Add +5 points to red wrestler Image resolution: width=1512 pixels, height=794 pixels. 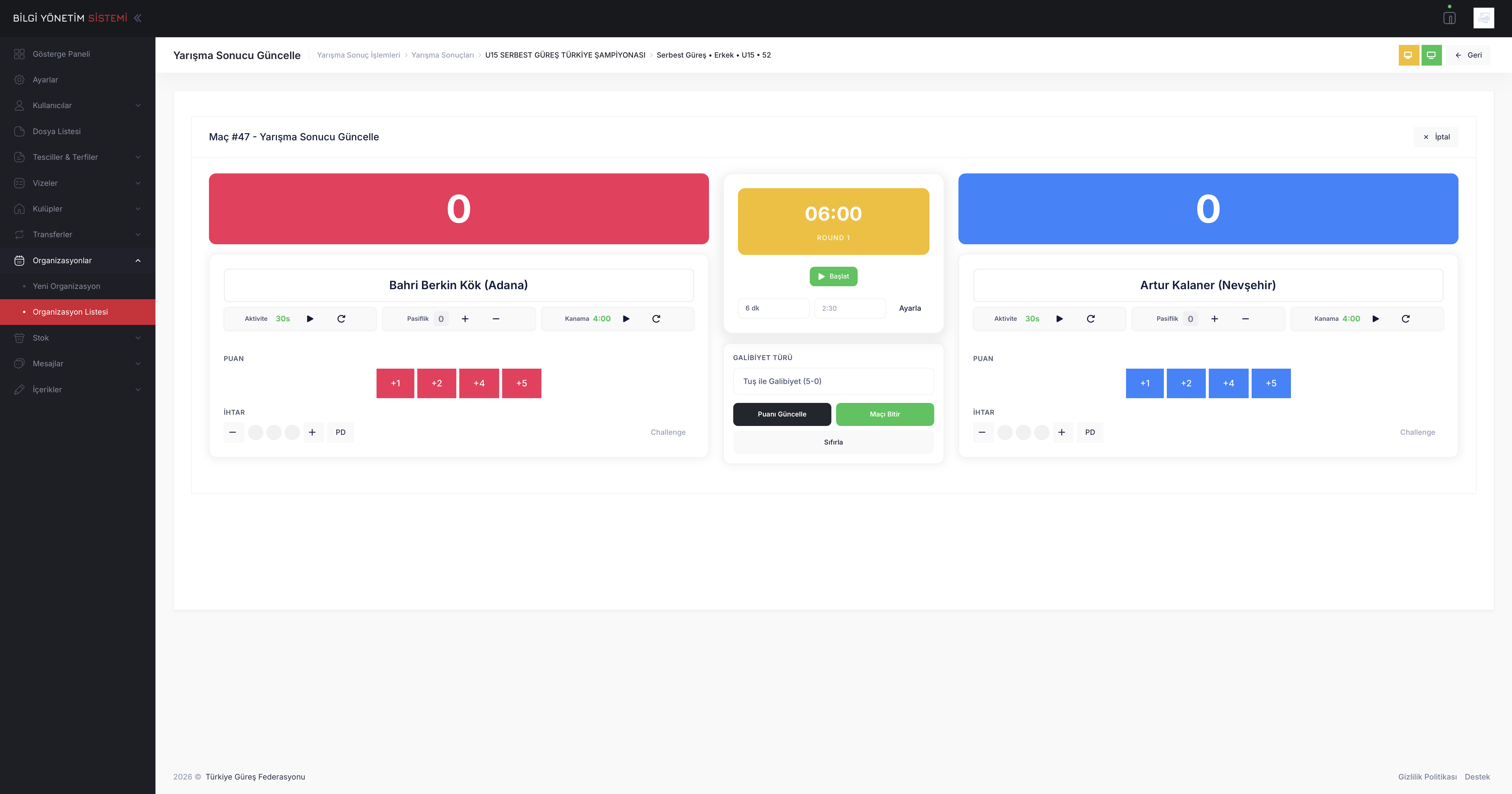522,383
